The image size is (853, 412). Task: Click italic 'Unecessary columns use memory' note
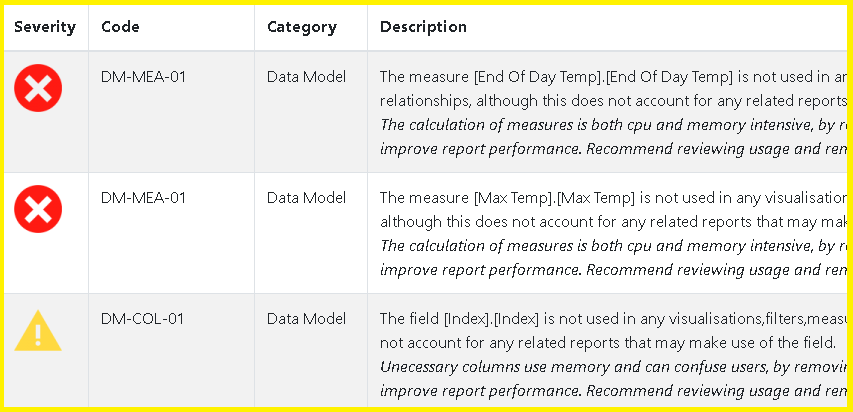614,367
